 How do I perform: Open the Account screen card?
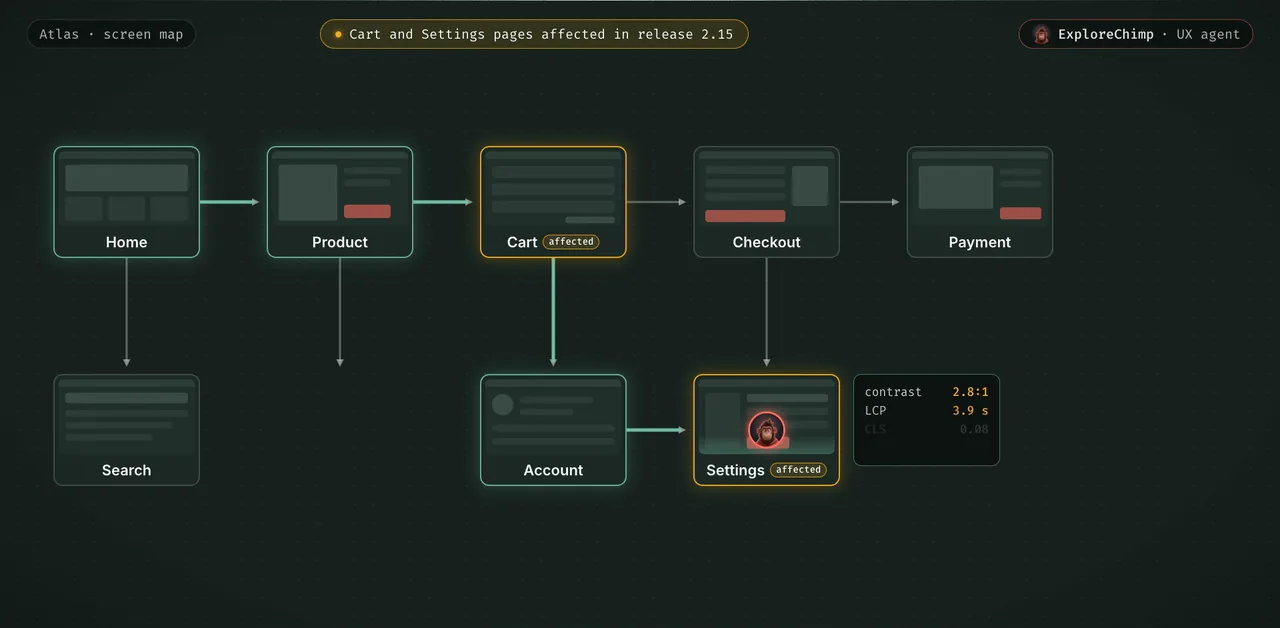(553, 430)
